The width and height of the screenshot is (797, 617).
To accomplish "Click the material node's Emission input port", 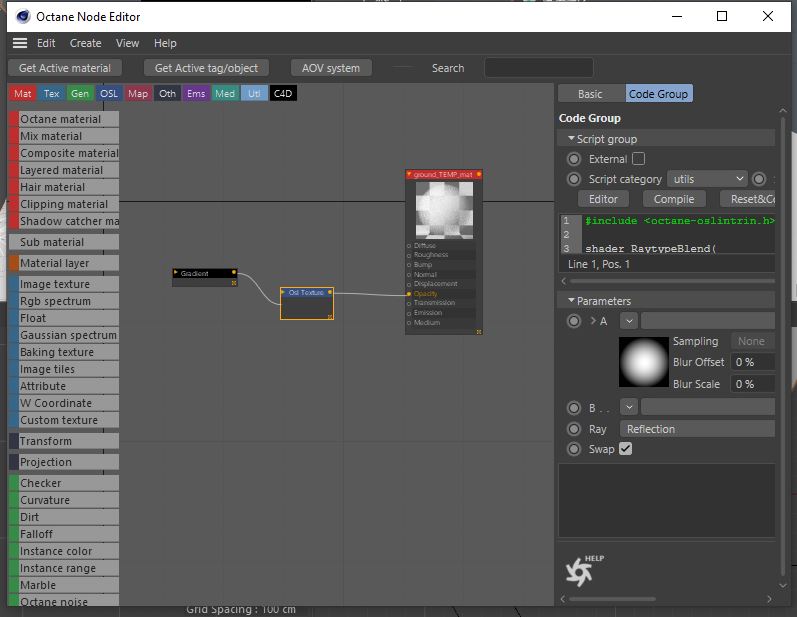I will coord(409,313).
